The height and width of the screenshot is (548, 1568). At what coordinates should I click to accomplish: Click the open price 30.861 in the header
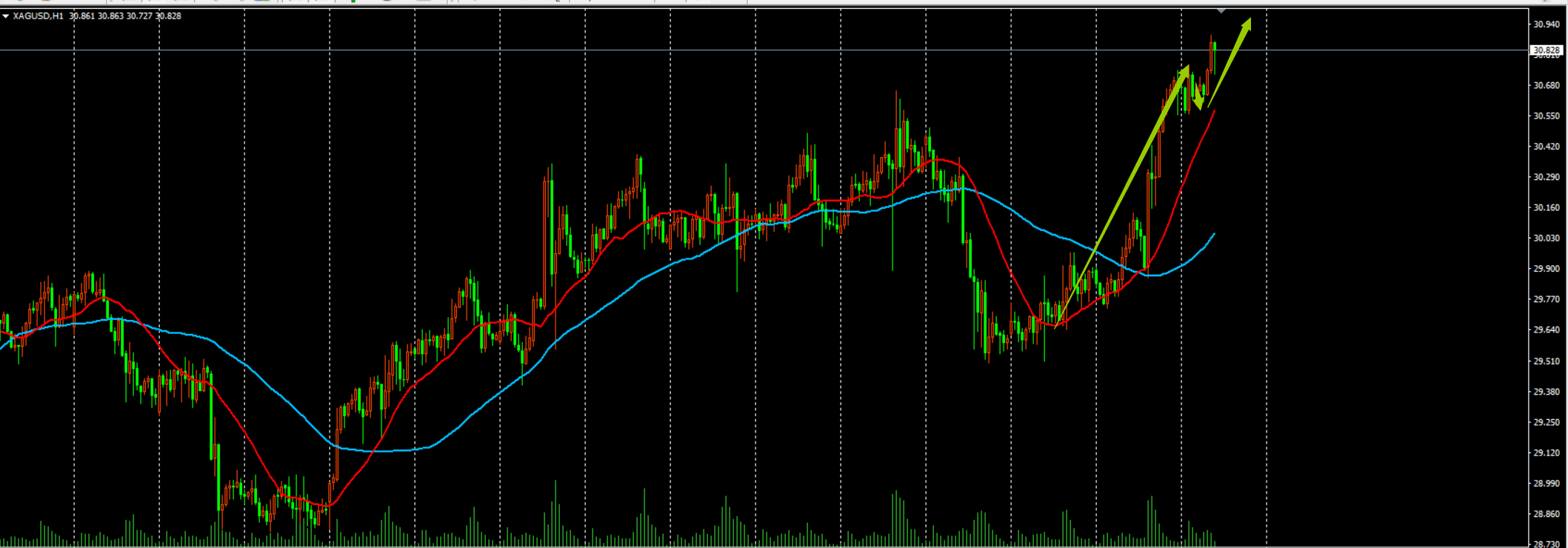[x=82, y=16]
